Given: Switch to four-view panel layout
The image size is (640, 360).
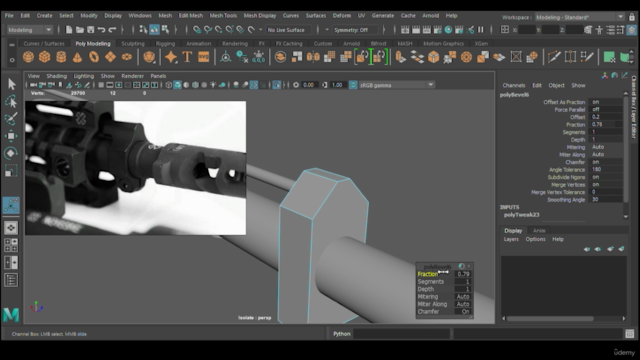Looking at the screenshot, I should tap(11, 245).
